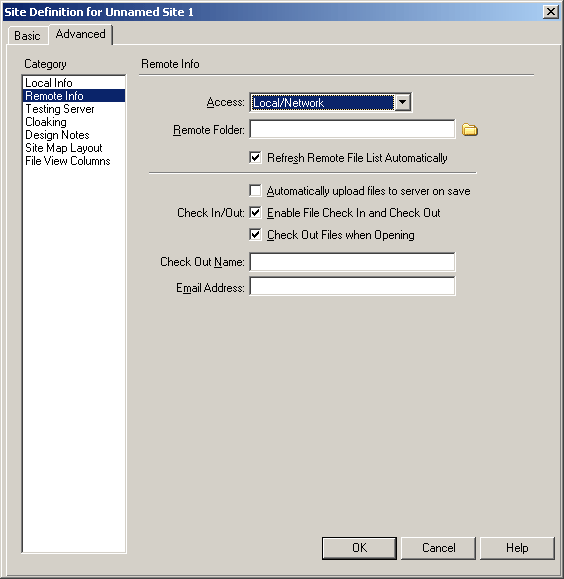Screen dimensions: 564x579
Task: Toggle Check Out Files when Opening
Action: click(255, 234)
